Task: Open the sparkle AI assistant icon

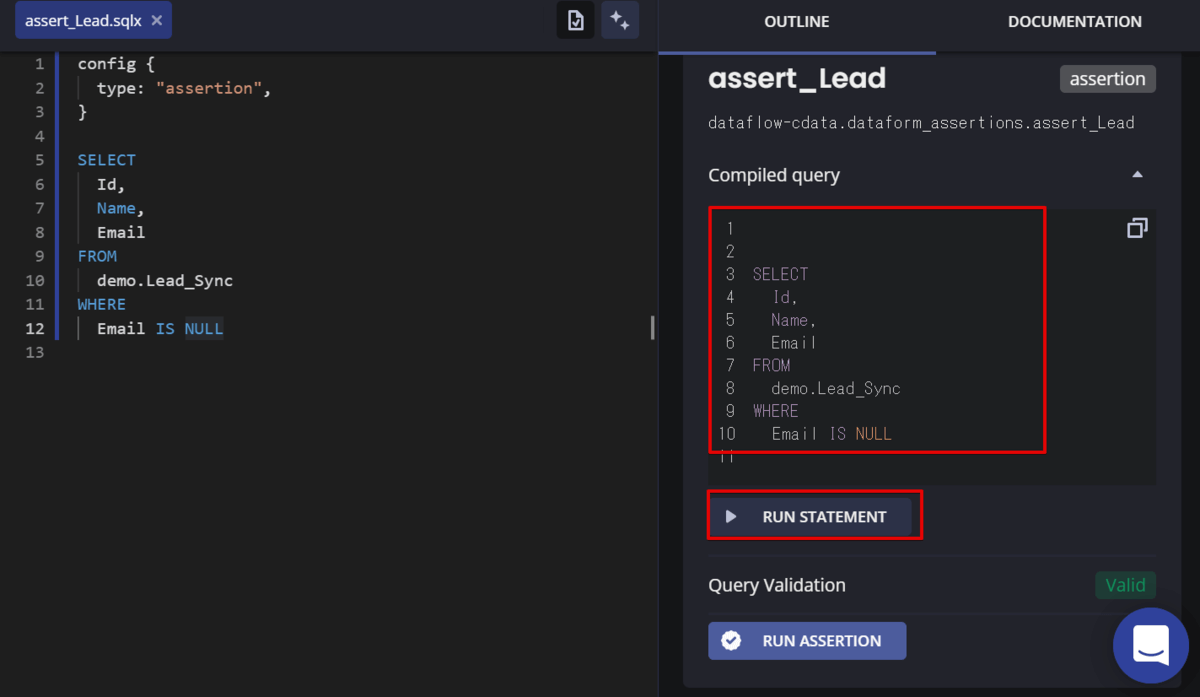Action: click(x=620, y=20)
